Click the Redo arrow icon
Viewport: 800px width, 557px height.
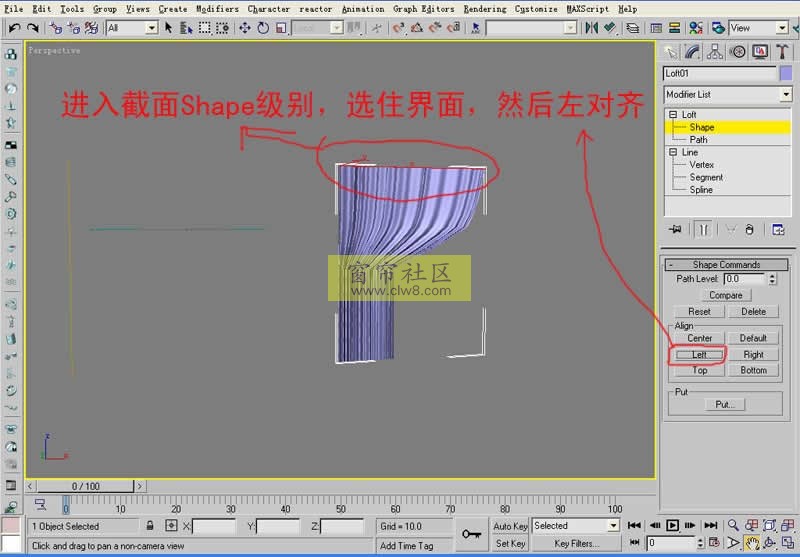click(33, 28)
